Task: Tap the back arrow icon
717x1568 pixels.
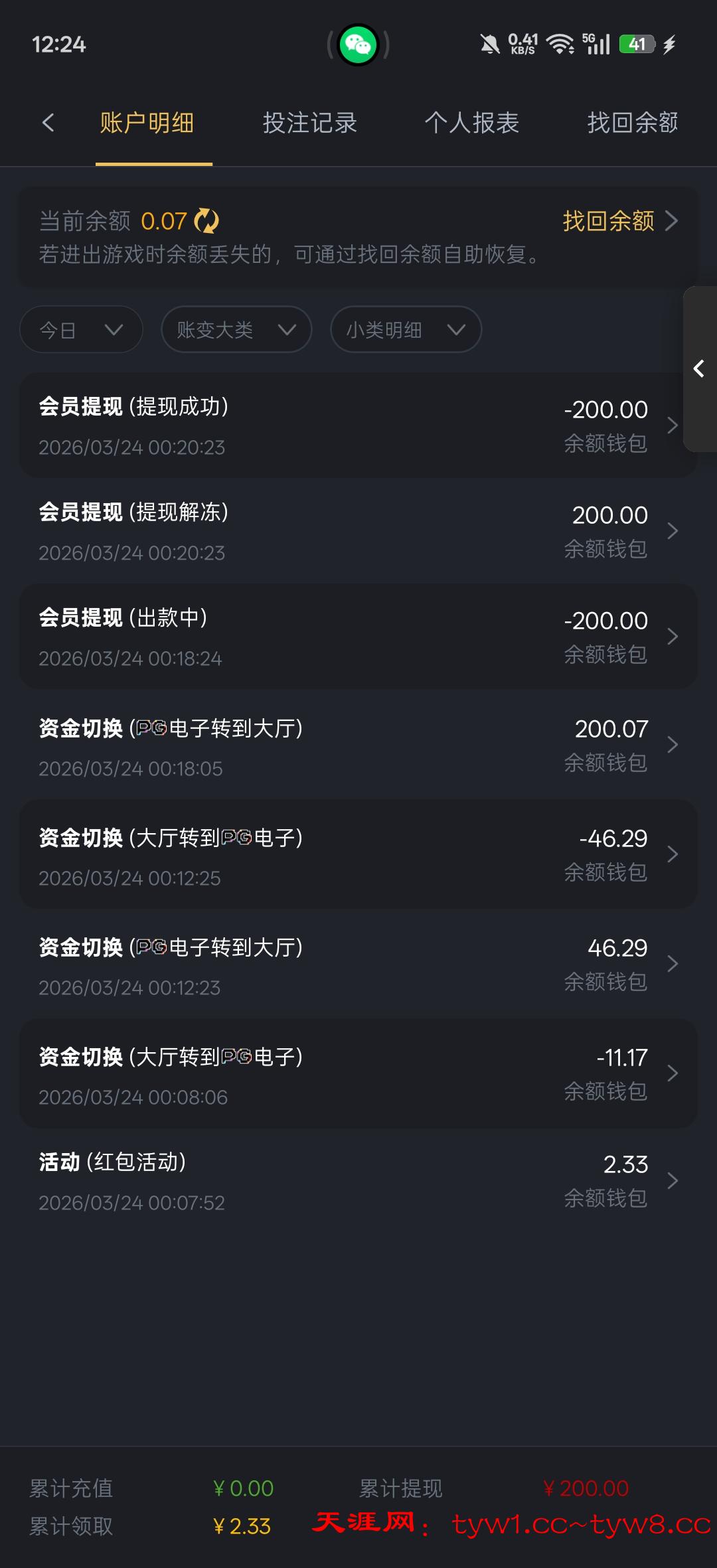Action: [48, 123]
